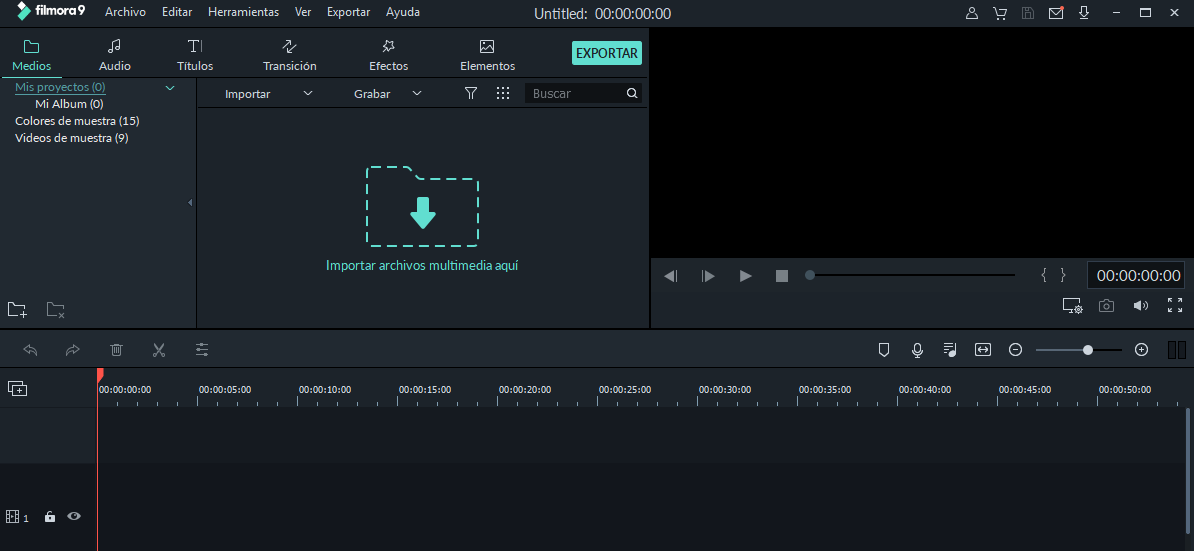Step back one frame

671,276
